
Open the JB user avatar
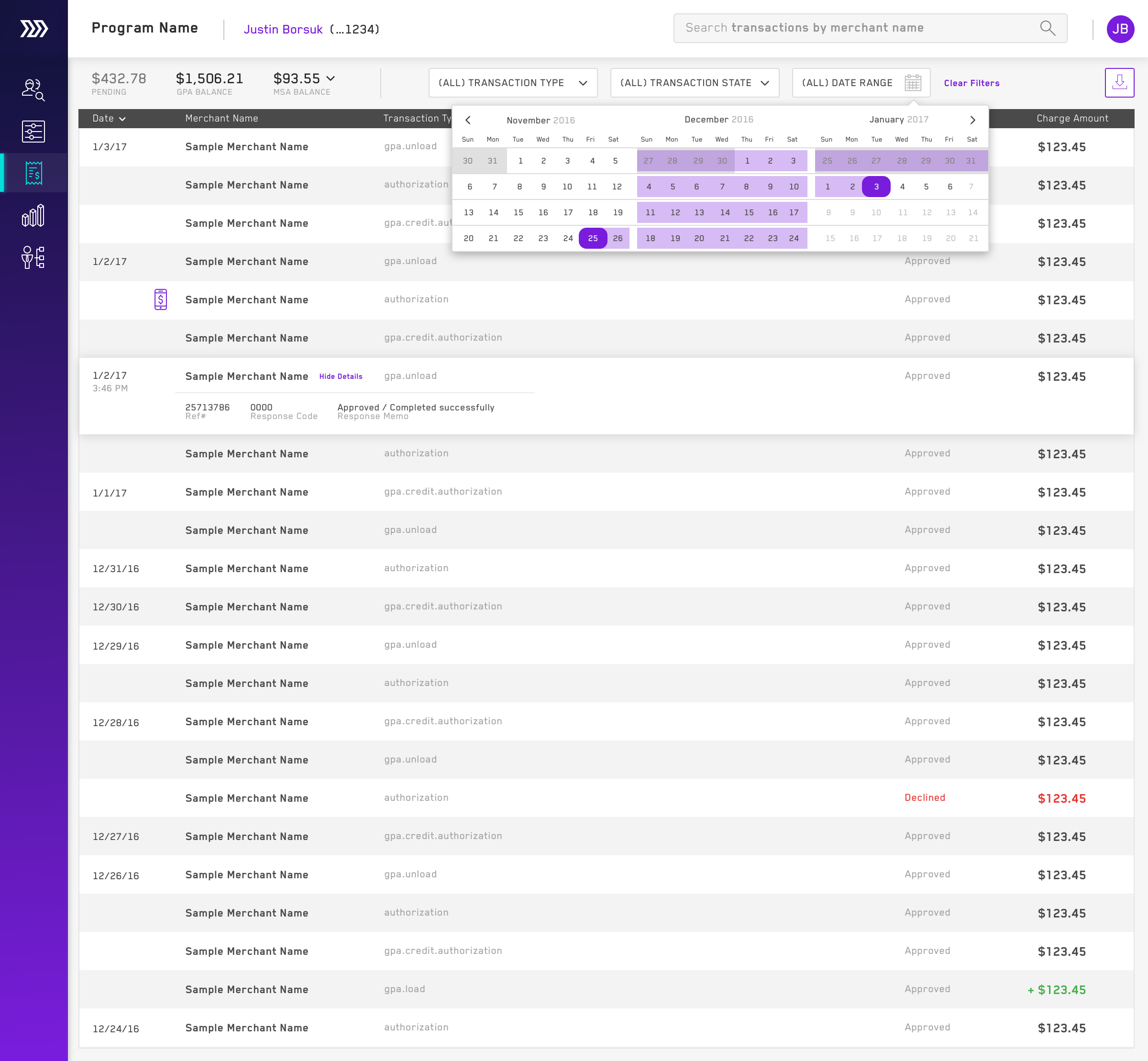[x=1120, y=29]
